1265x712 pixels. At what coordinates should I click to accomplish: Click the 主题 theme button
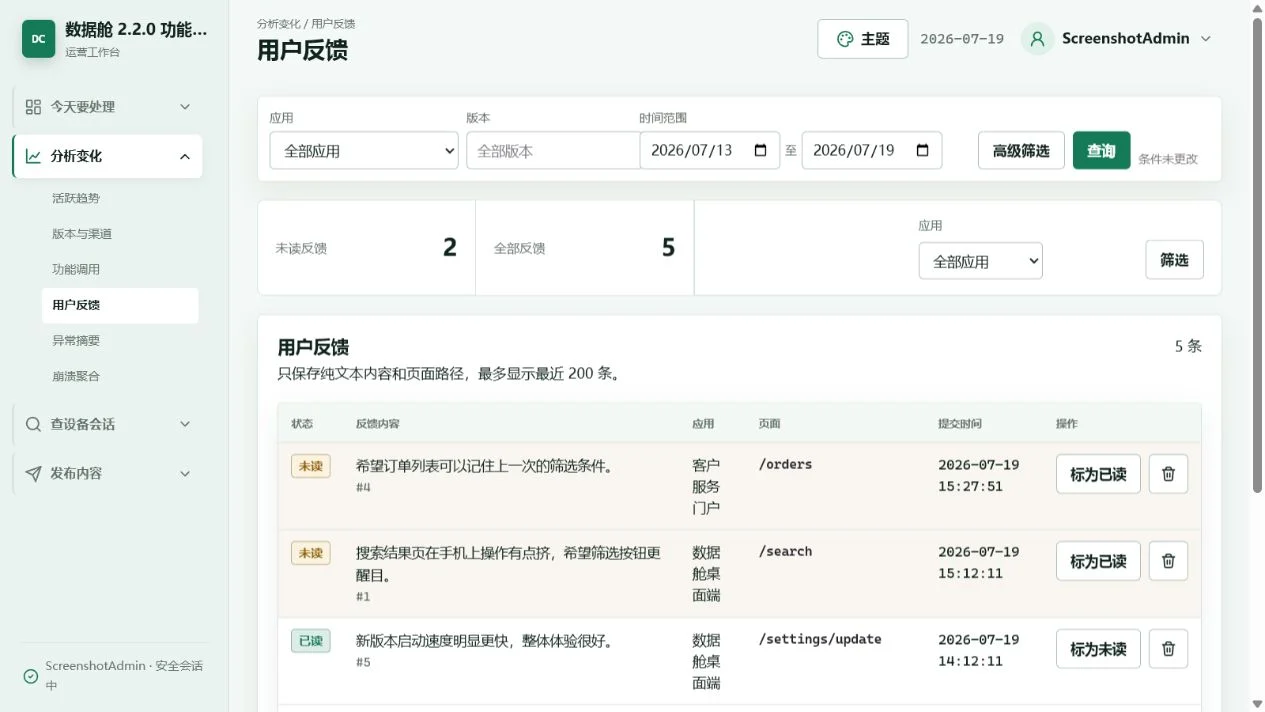pyautogui.click(x=863, y=39)
